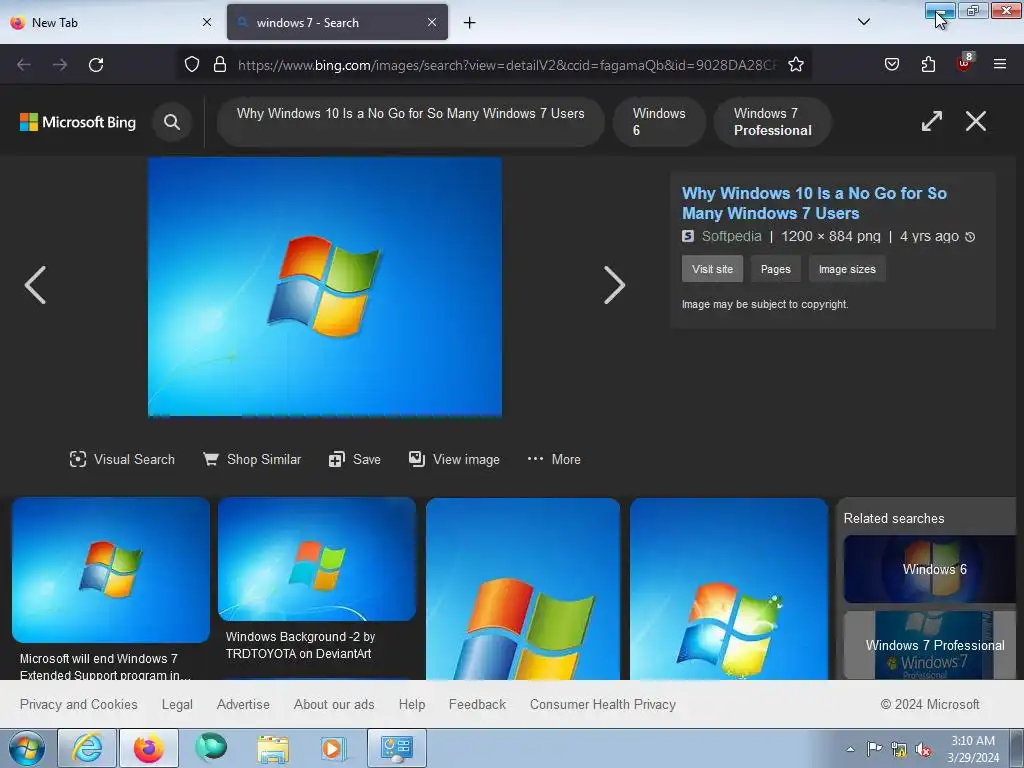Open Privacy and Cookies footer link
This screenshot has width=1024, height=768.
coord(78,704)
